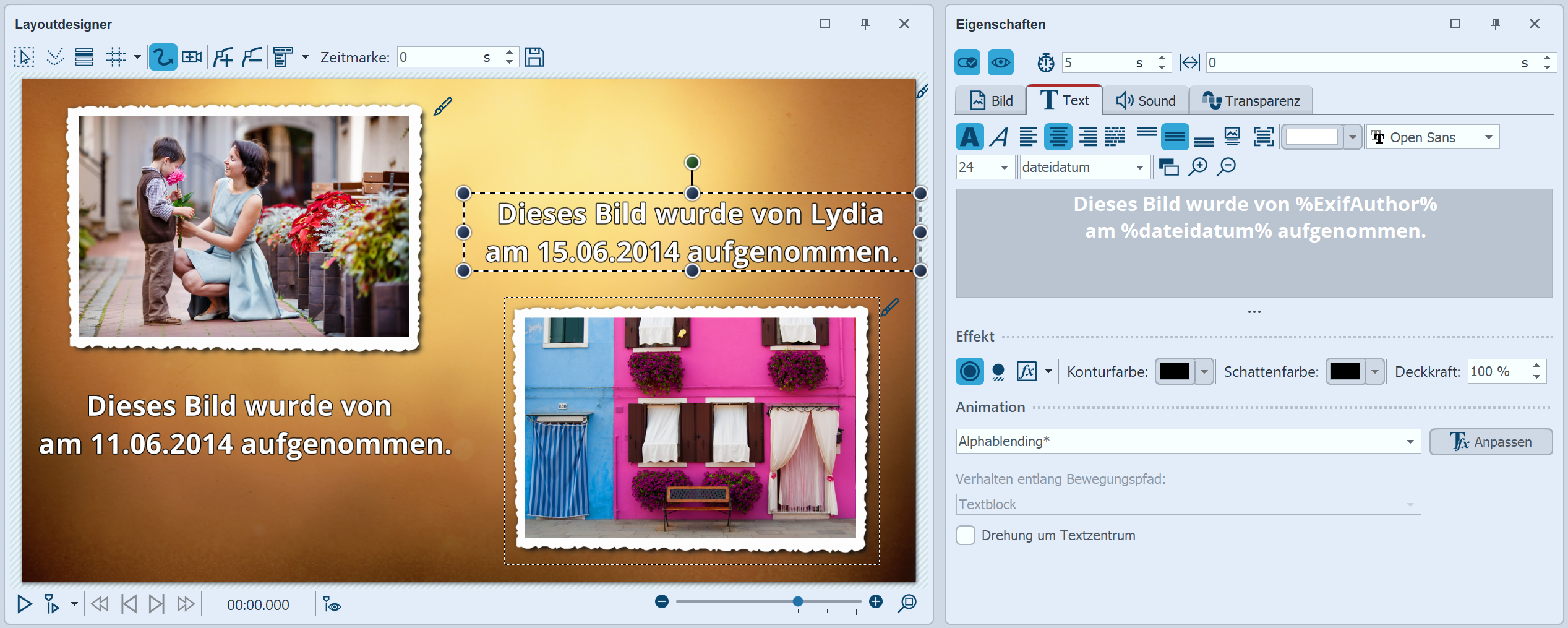This screenshot has height=628, width=1568.
Task: Enable Drehung um Textzentrum checkbox
Action: tap(966, 535)
